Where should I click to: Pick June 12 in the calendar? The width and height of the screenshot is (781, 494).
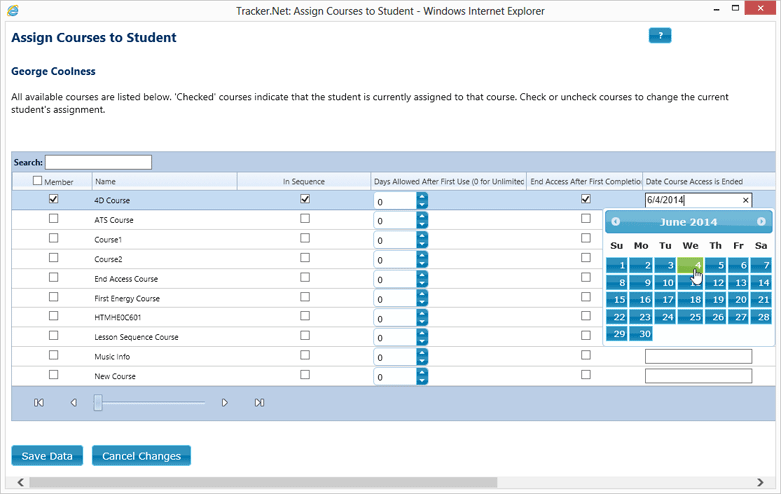[x=715, y=282]
